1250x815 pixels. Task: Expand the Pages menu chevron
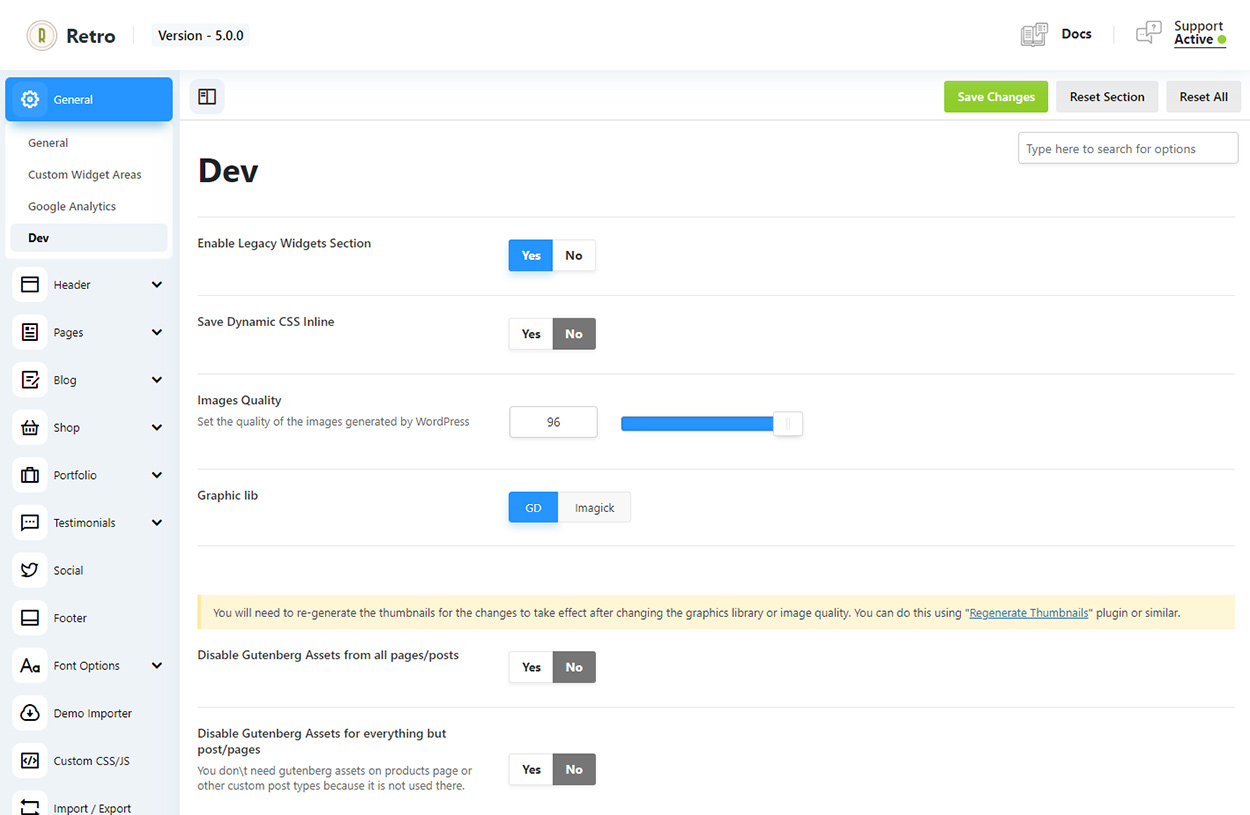(x=157, y=332)
